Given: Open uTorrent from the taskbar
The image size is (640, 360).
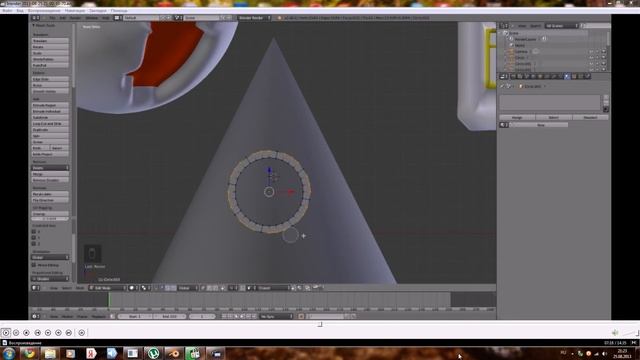Looking at the screenshot, I should coord(153,353).
